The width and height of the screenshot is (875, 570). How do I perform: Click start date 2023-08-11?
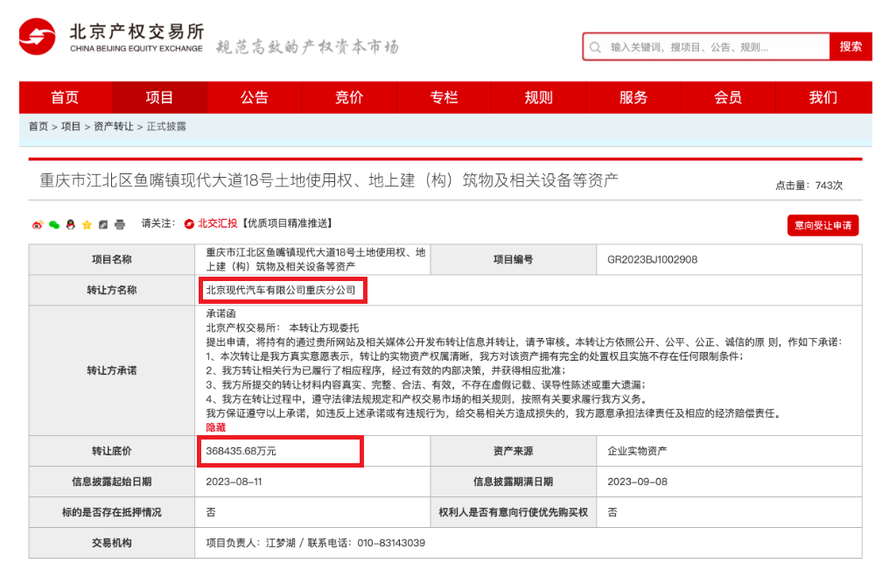click(x=234, y=482)
